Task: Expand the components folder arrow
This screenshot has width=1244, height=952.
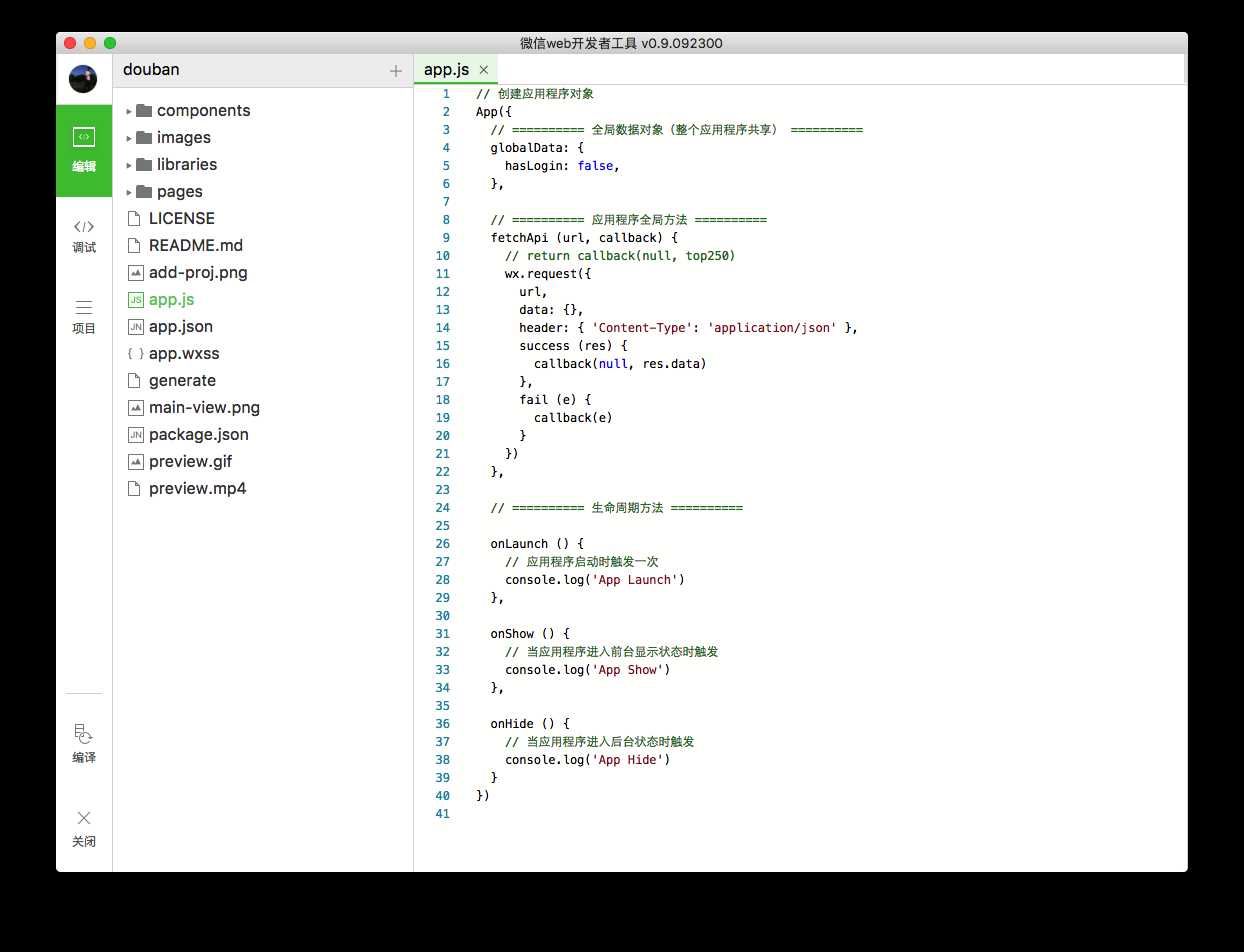Action: pyautogui.click(x=129, y=111)
